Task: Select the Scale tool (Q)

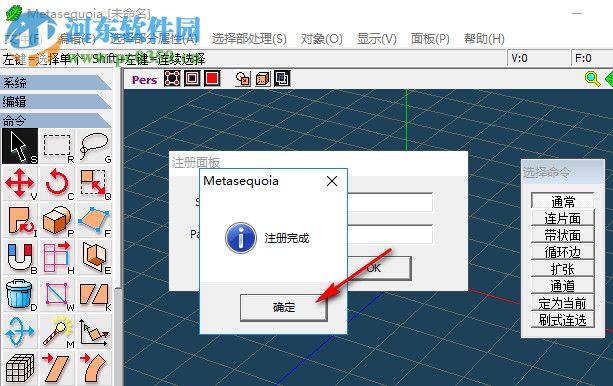Action: 94,183
